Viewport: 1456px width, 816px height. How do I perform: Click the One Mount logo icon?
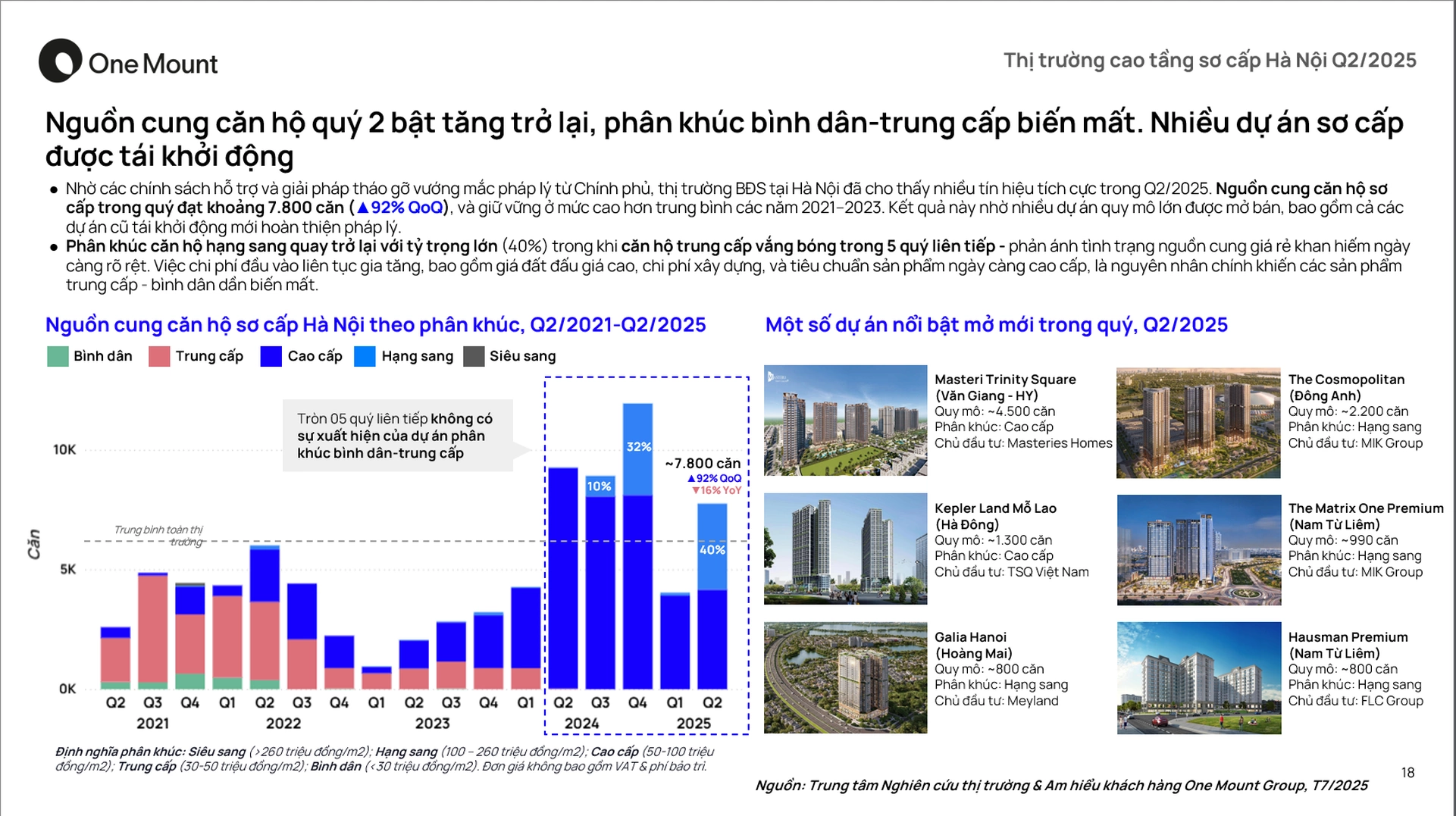point(61,61)
